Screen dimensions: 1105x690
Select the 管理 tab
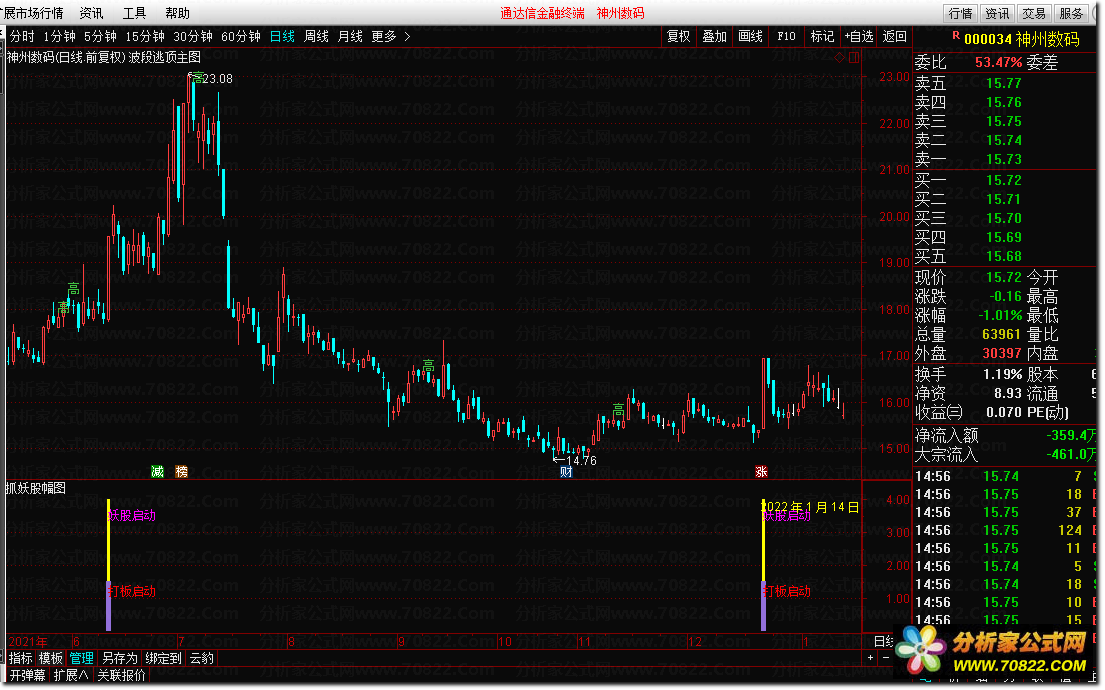tap(81, 658)
